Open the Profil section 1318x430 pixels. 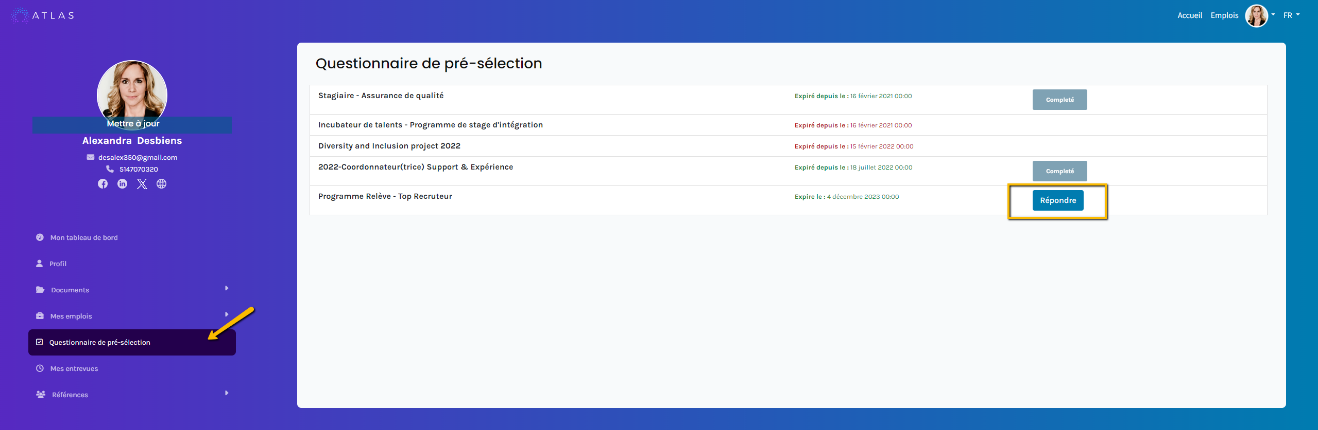click(x=58, y=263)
